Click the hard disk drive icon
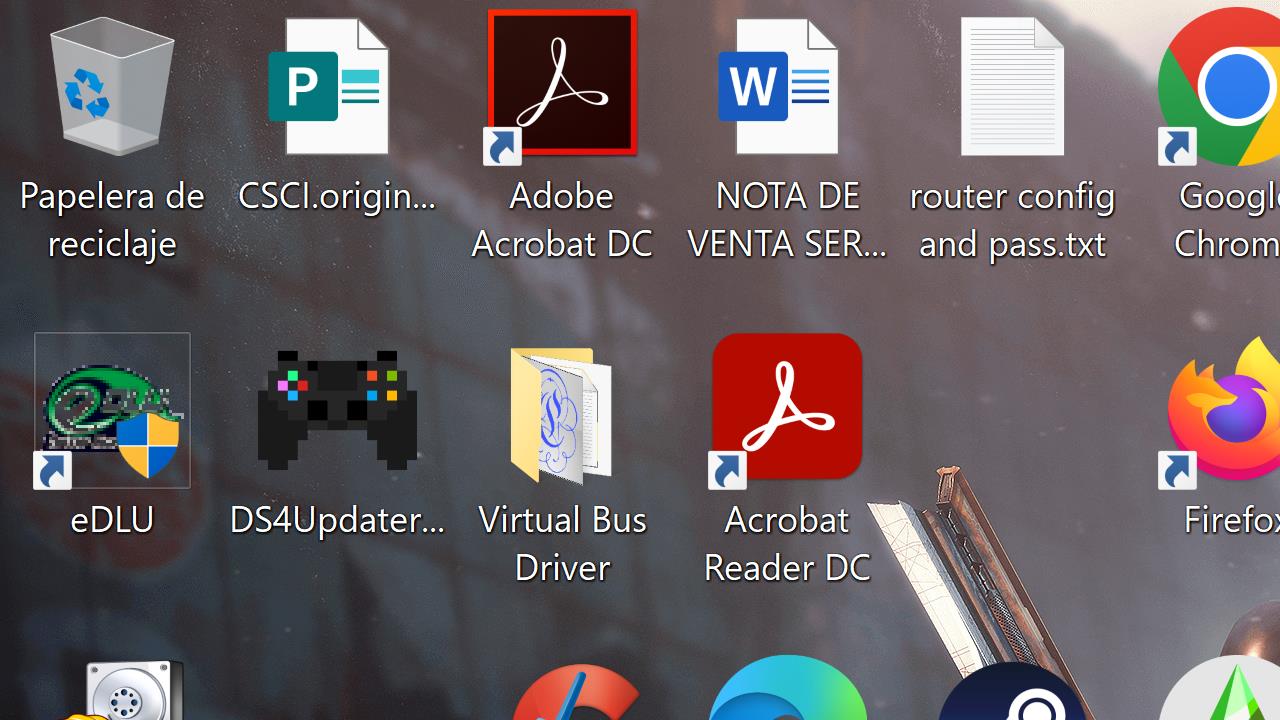Screen dimensions: 1280x720 [130, 692]
